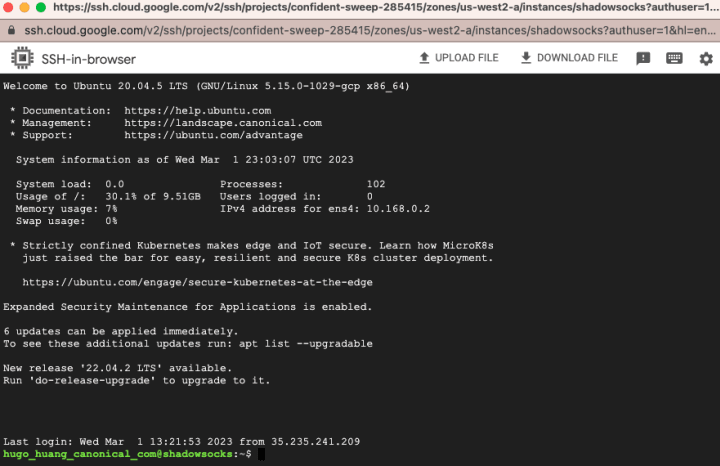Click the lock icon in address bar
The width and height of the screenshot is (720, 466).
click(x=12, y=30)
